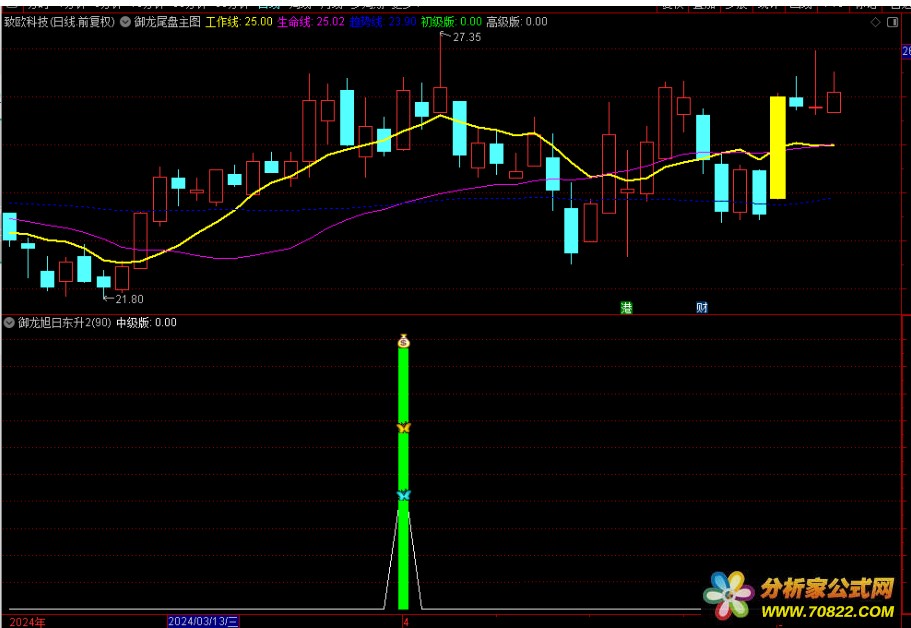
Task: Click the panel layout icon in the chart header
Action: pyautogui.click(x=892, y=22)
